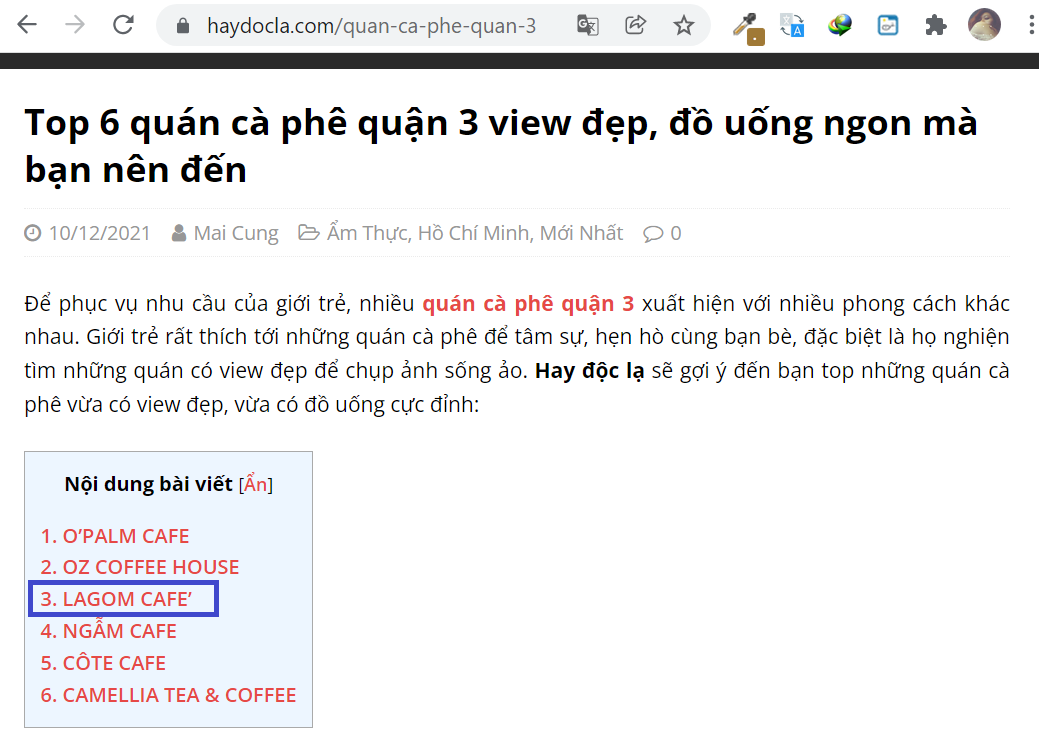1039x733 pixels.
Task: Reload the current page
Action: (123, 25)
